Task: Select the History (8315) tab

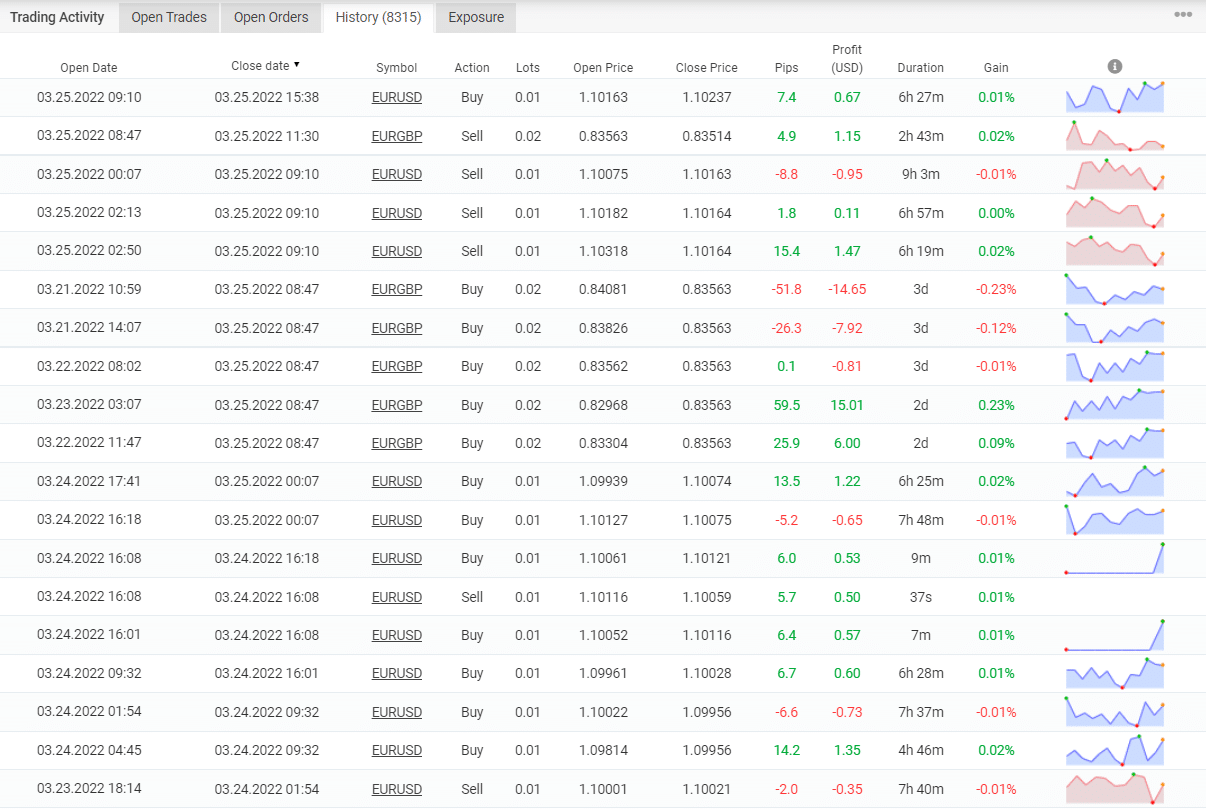Action: 378,17
